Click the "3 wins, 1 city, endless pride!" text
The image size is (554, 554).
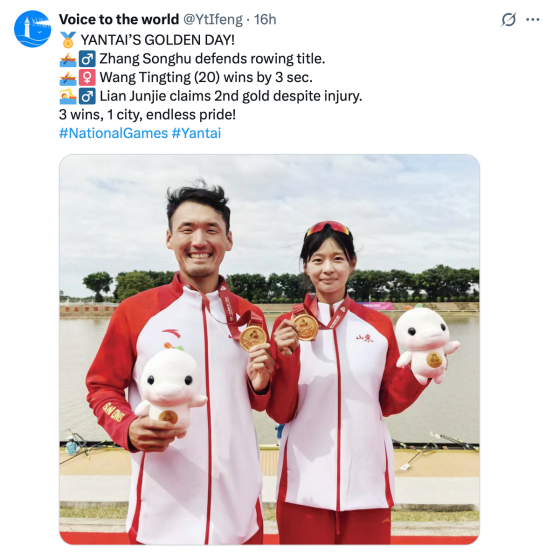click(147, 115)
